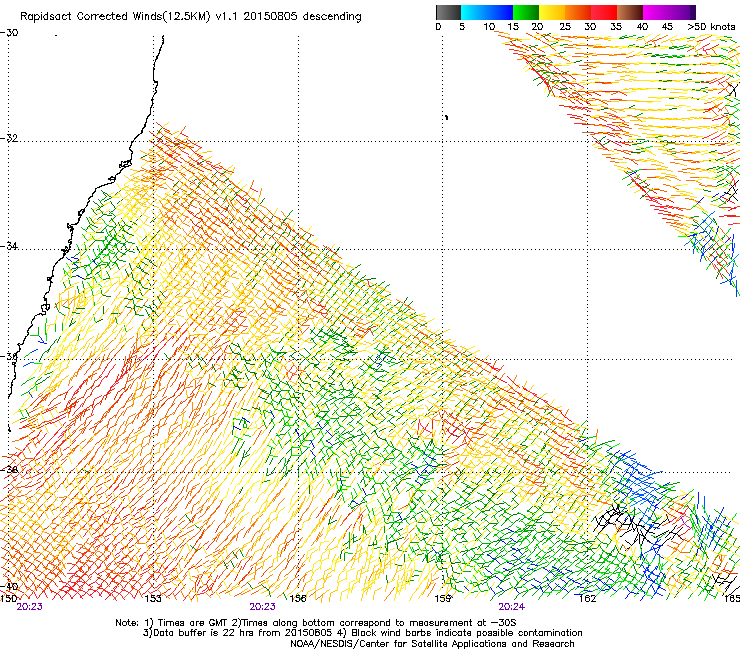The image size is (740, 650).
Task: Click the '20150805 descending' text in the title
Action: 302,17
